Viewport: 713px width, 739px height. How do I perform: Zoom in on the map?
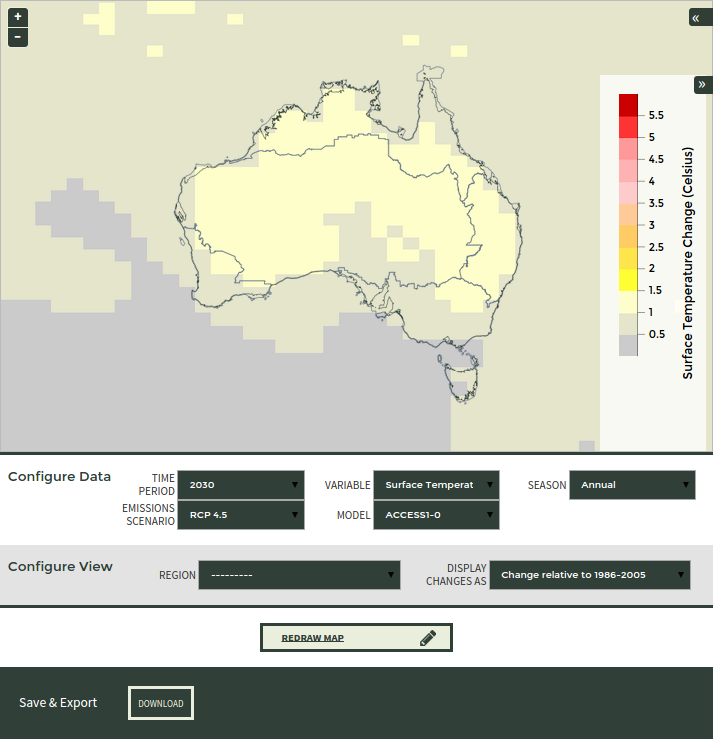[18, 17]
